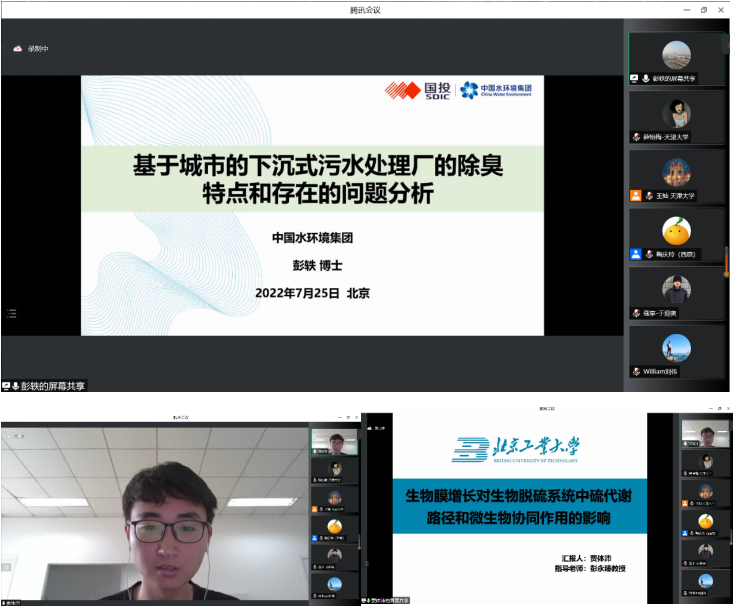Restore the 腾讯会议 window size
This screenshot has height=612, width=737.
click(704, 10)
